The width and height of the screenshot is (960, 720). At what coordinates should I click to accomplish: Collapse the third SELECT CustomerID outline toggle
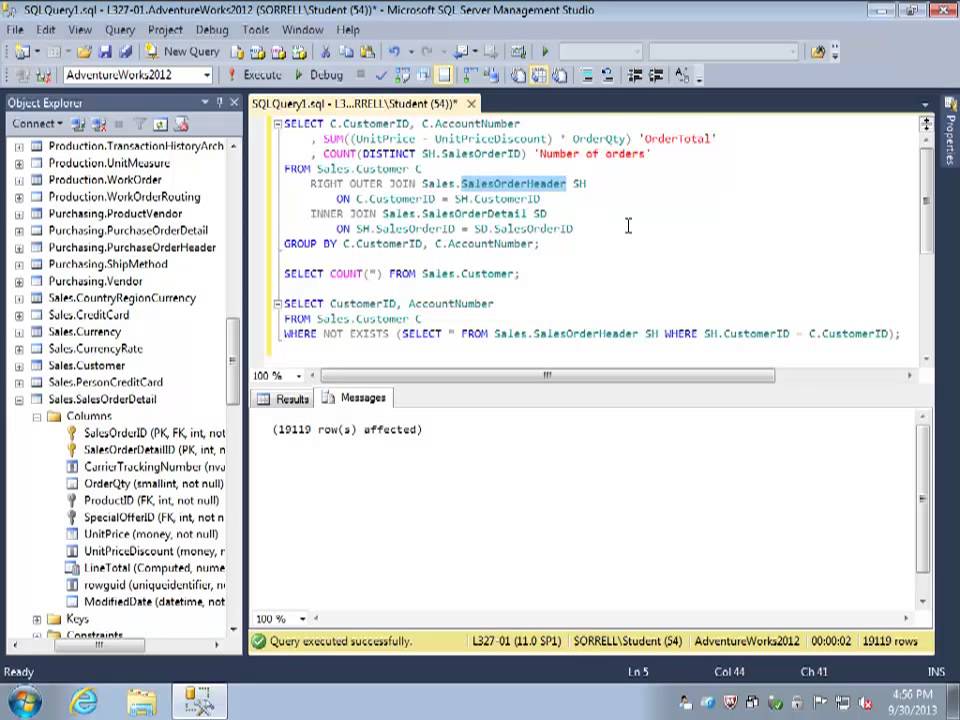tap(277, 304)
